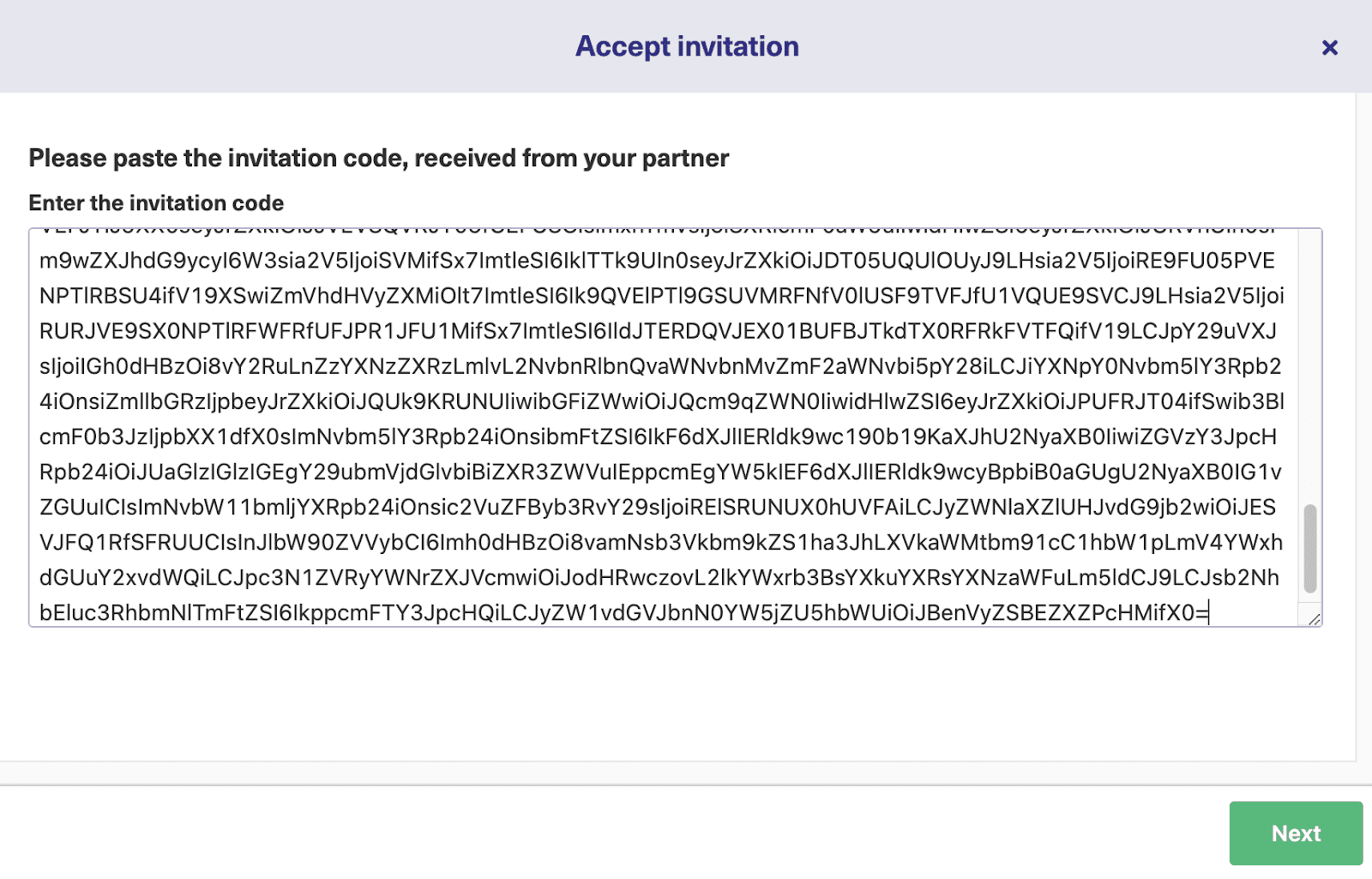Click the scrollbar track above the thumb

1311,360
